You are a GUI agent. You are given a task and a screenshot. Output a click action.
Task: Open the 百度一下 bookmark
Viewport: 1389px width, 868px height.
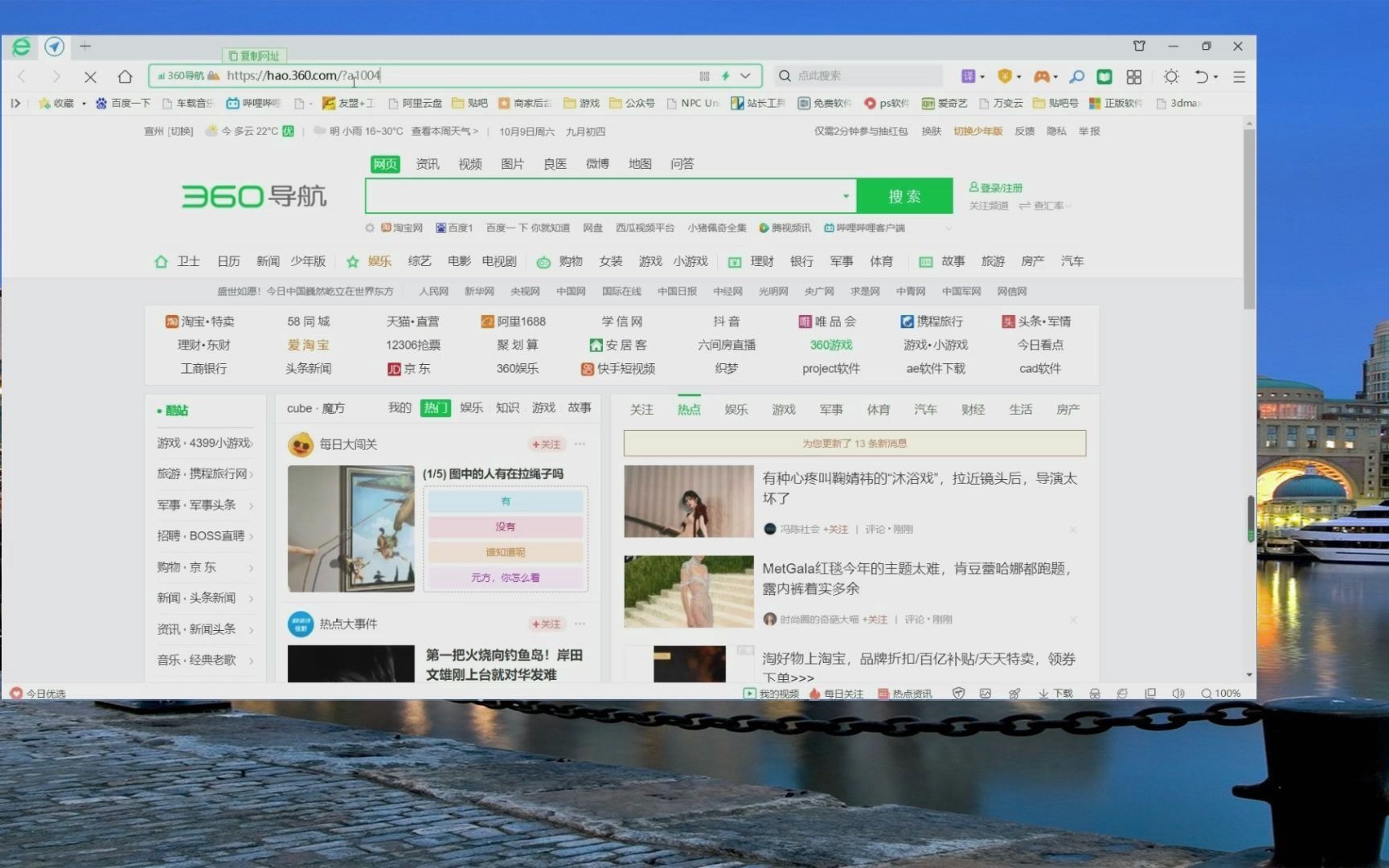[123, 103]
